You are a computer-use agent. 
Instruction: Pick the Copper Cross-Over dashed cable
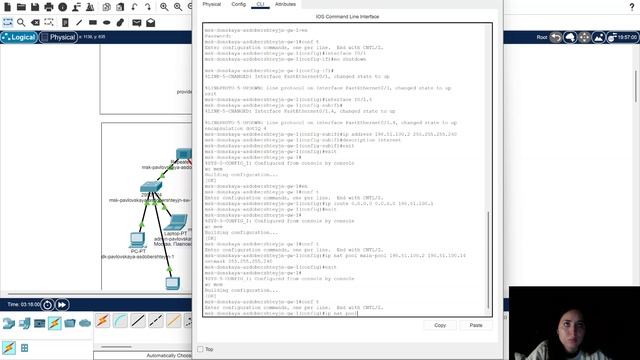coord(156,321)
